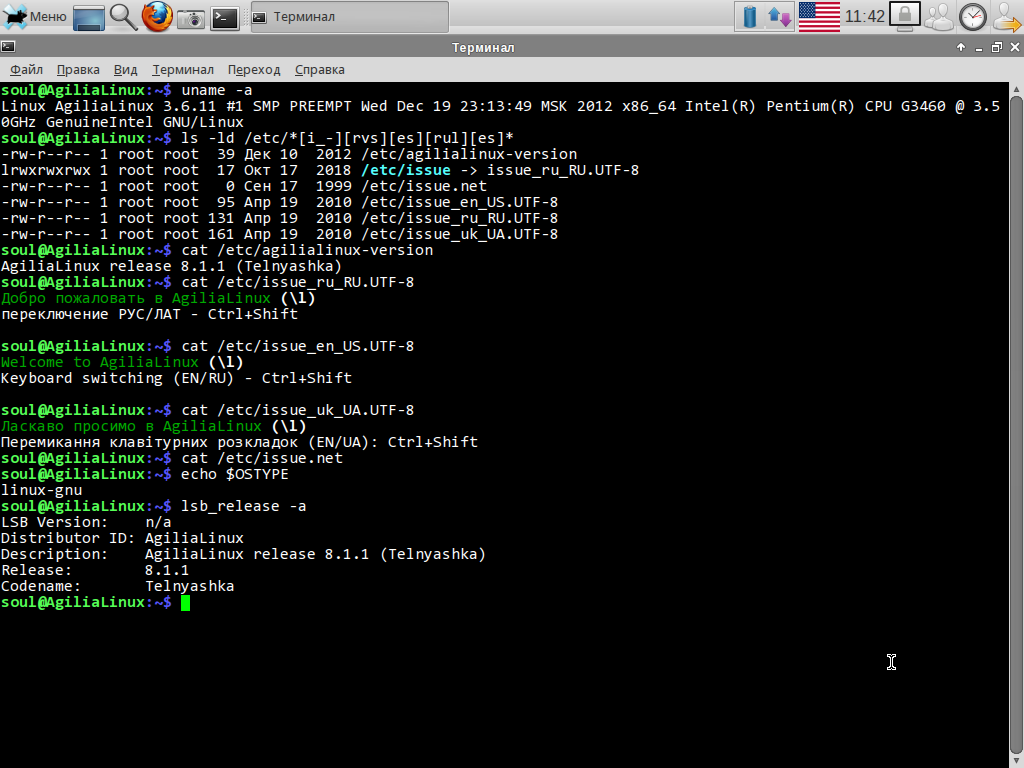Click the 'LSB Version:' label

(x=54, y=522)
